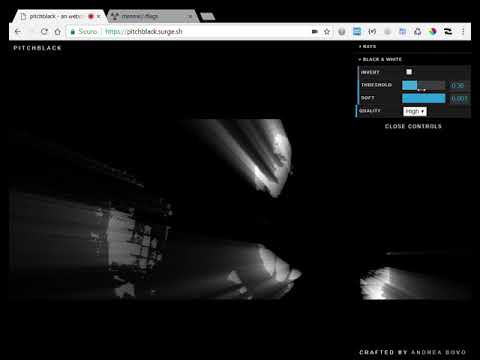Image resolution: width=480 pixels, height=360 pixels.
Task: Switch to the second browser tab
Action: click(x=153, y=16)
